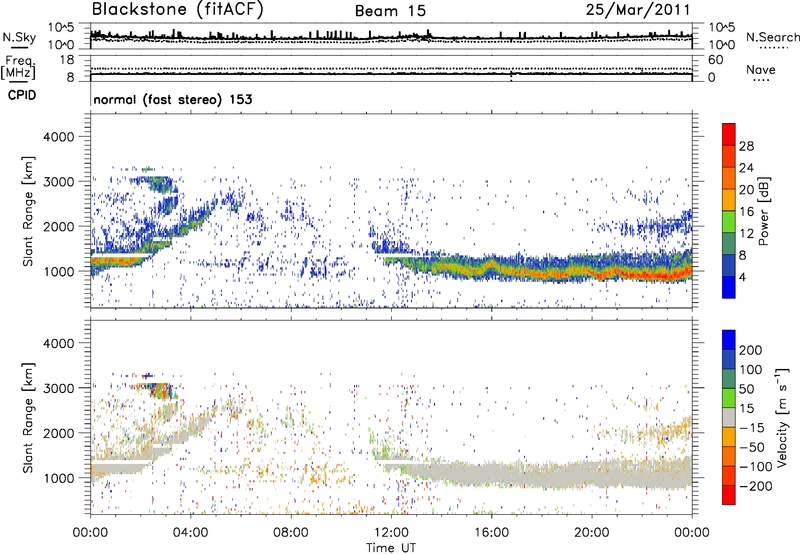The width and height of the screenshot is (800, 554).
Task: Click the '28' tick on Power scale
Action: (x=746, y=146)
